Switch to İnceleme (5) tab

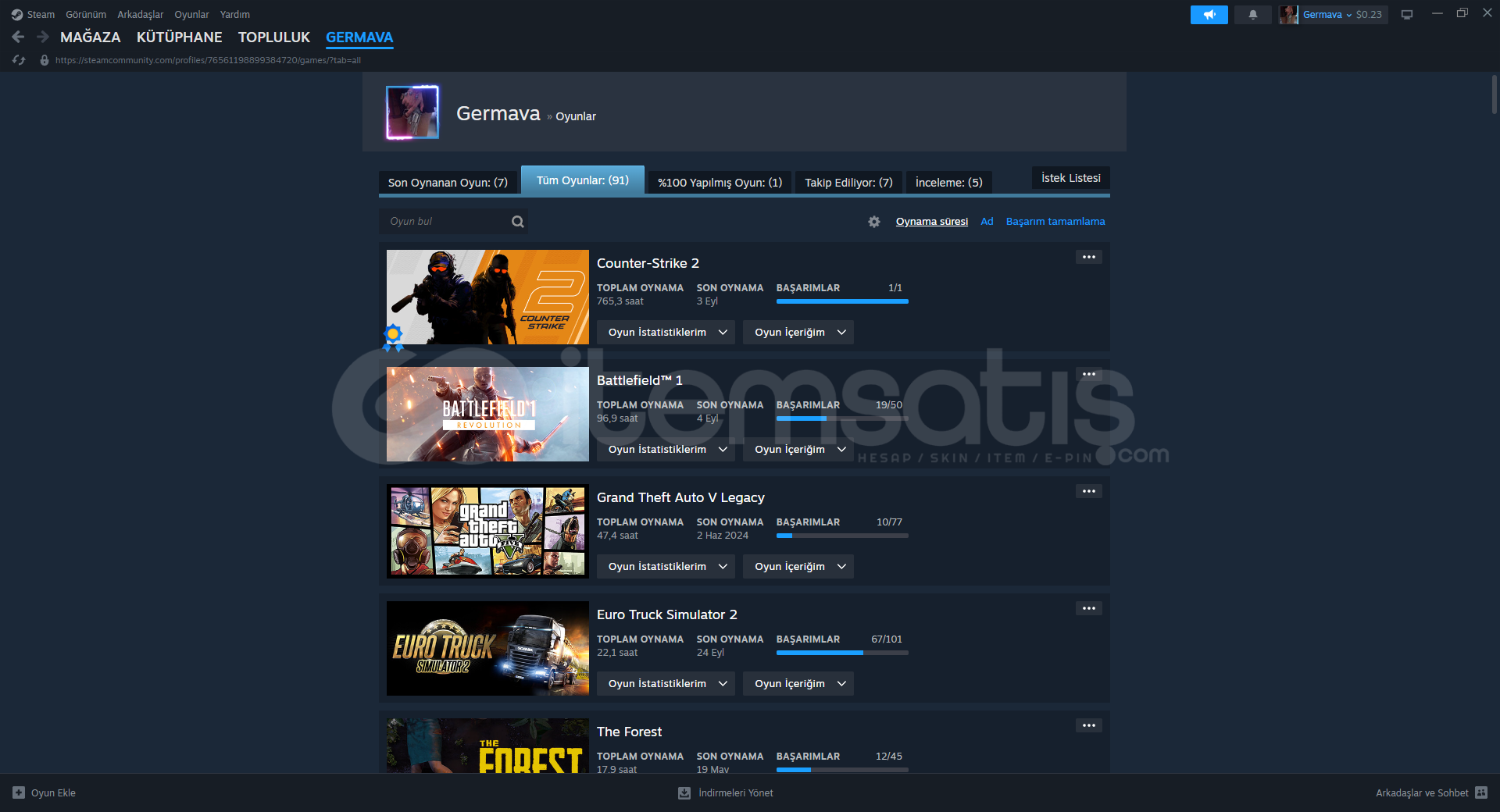pyautogui.click(x=949, y=183)
